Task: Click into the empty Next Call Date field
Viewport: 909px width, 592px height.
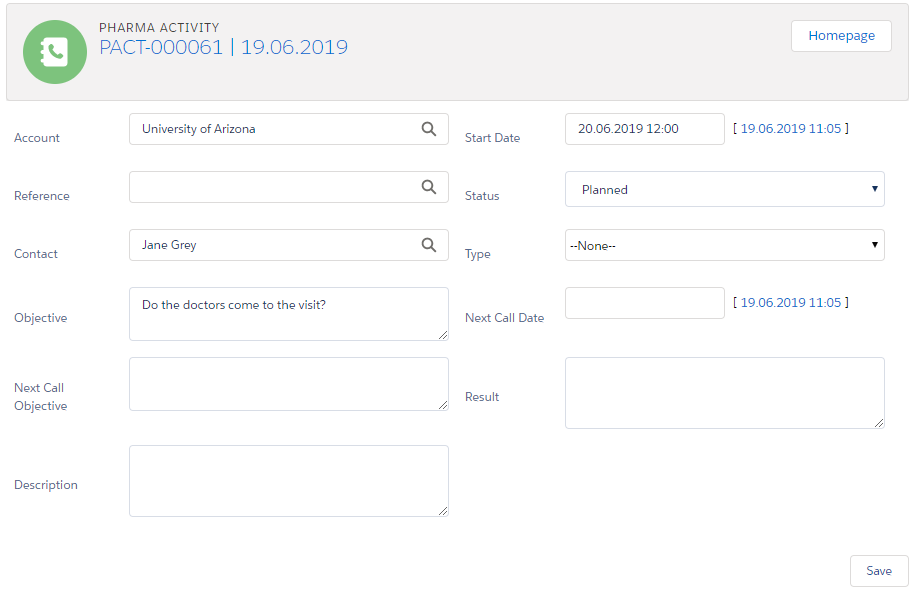Action: click(x=644, y=303)
